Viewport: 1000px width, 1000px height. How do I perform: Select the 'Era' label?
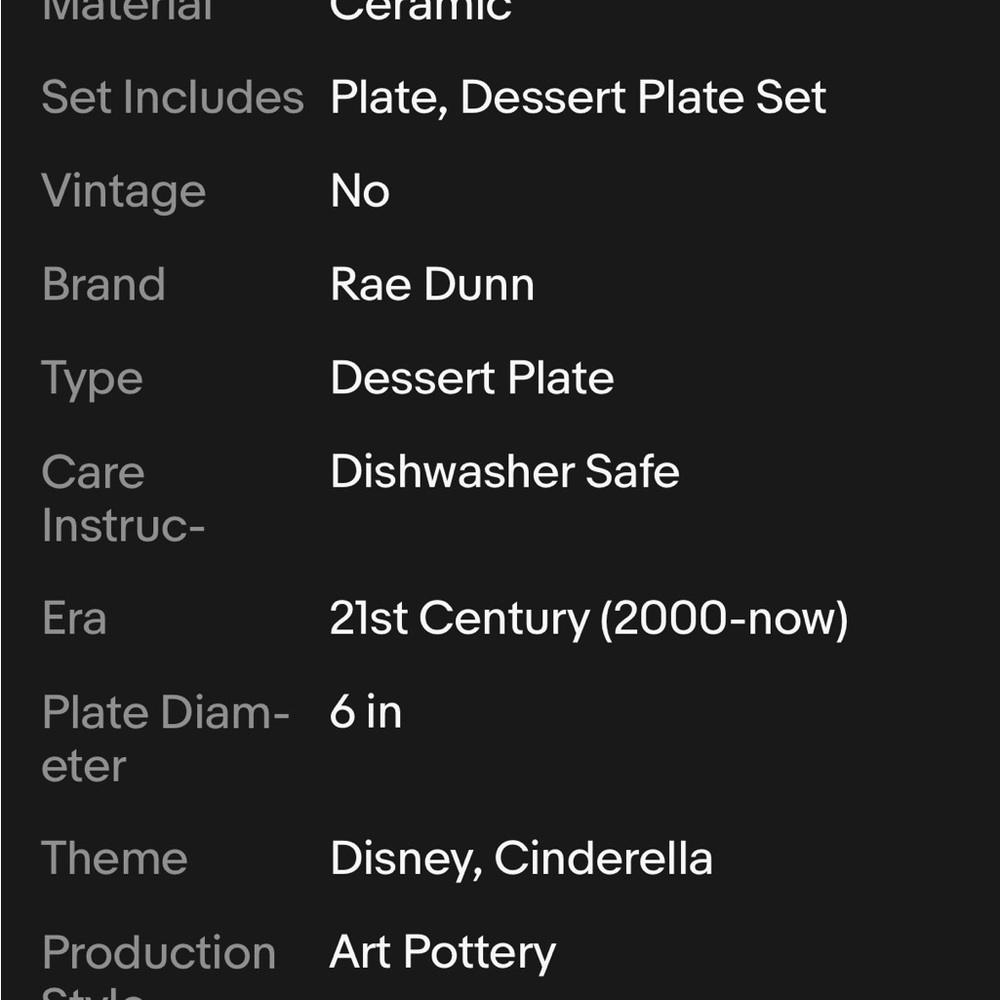click(74, 618)
